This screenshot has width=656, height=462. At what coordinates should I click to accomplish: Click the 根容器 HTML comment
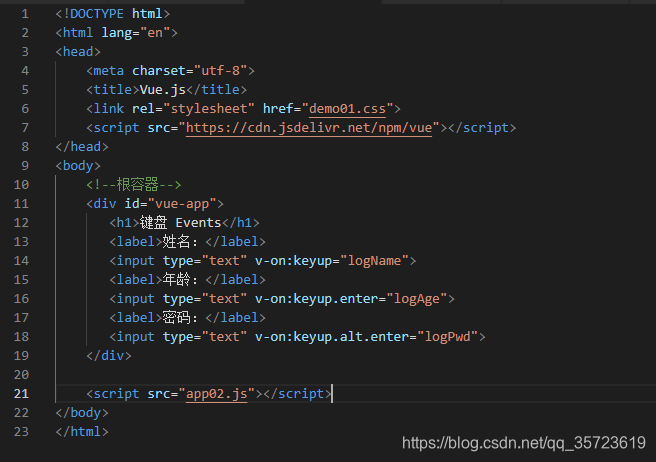[x=134, y=185]
